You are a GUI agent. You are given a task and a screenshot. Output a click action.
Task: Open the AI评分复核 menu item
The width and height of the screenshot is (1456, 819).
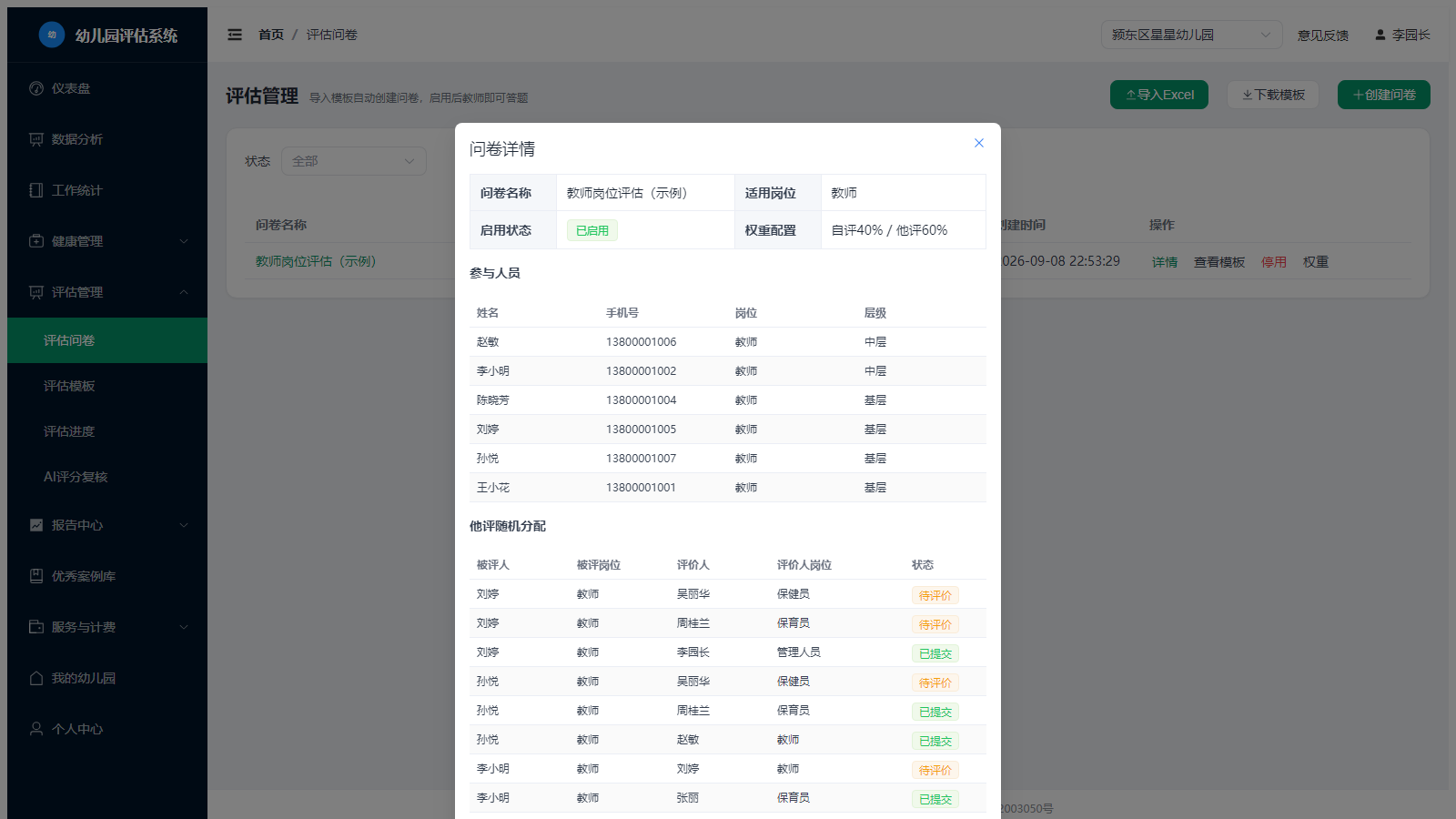click(x=107, y=477)
